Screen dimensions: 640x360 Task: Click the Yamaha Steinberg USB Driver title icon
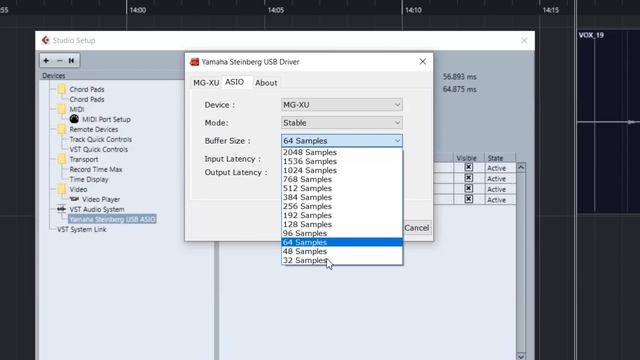(195, 62)
